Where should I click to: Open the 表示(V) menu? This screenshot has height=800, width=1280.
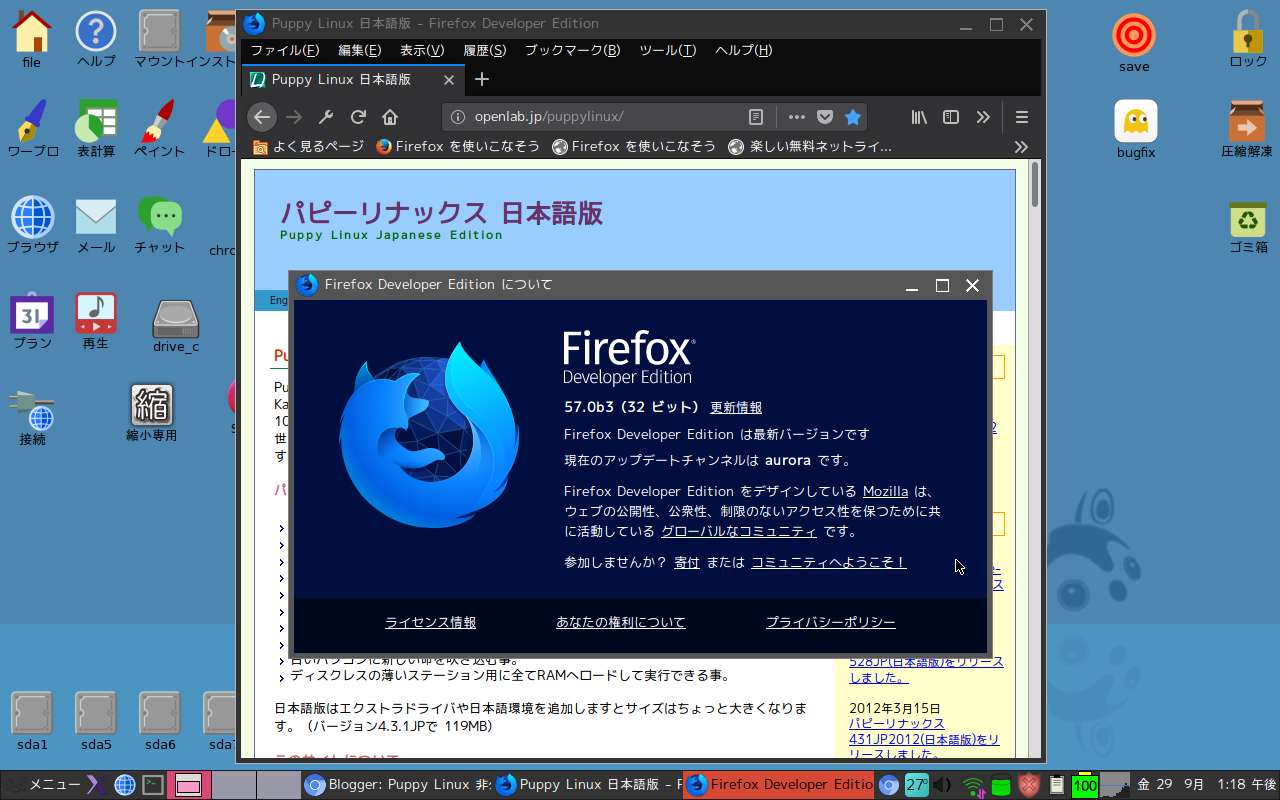point(422,50)
